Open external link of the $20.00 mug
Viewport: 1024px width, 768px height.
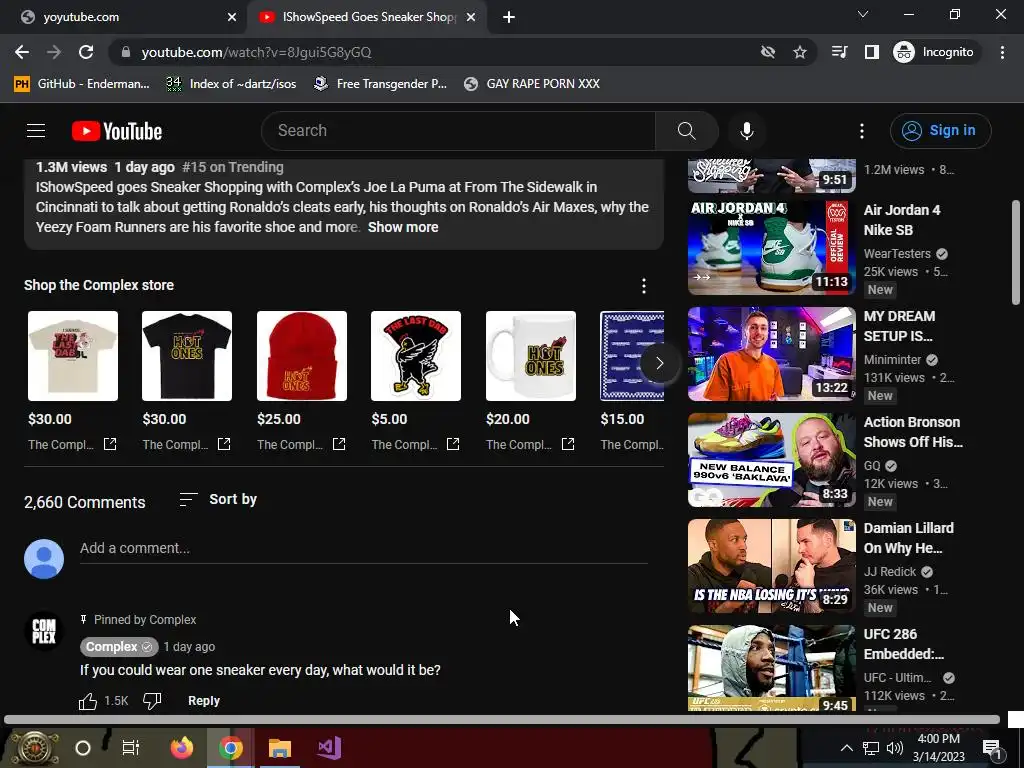pyautogui.click(x=568, y=444)
